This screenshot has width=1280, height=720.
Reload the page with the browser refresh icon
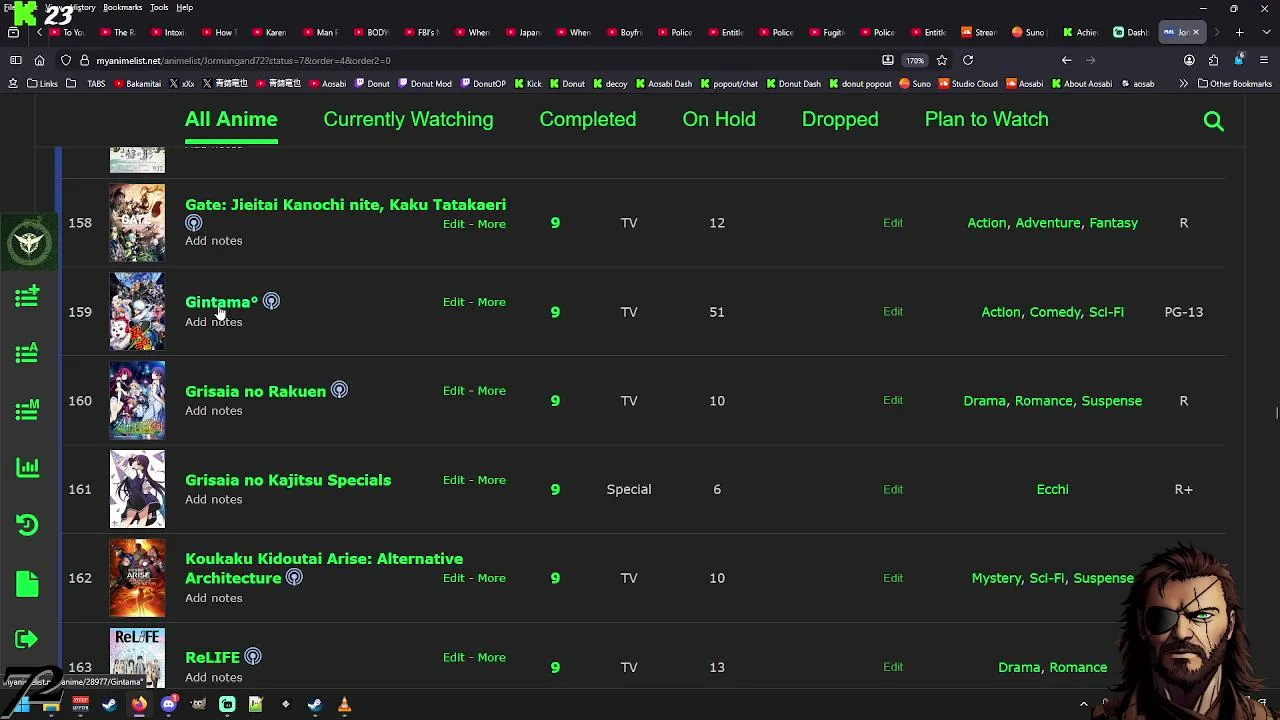click(x=968, y=60)
